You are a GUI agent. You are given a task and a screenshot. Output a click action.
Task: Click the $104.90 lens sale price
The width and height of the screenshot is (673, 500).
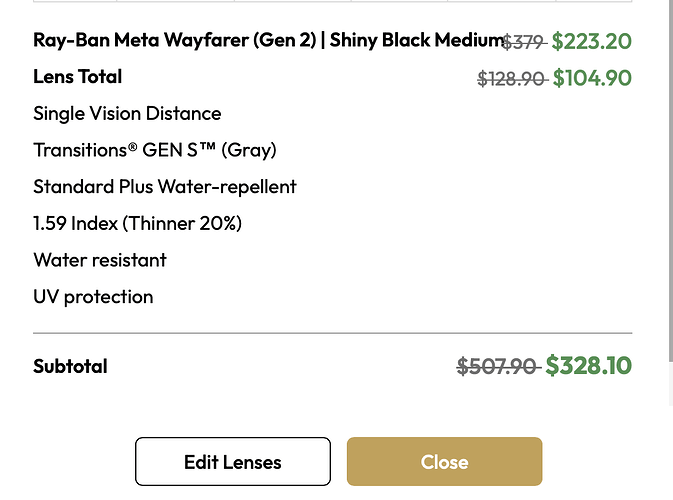[x=592, y=78]
